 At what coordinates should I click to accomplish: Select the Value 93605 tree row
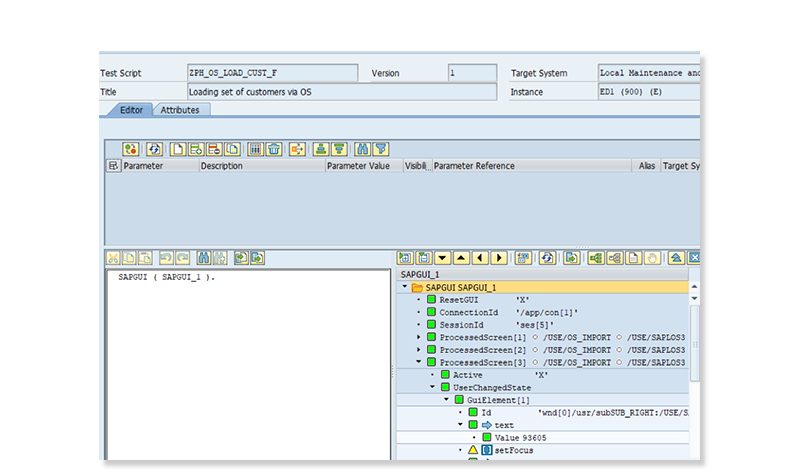tap(520, 437)
